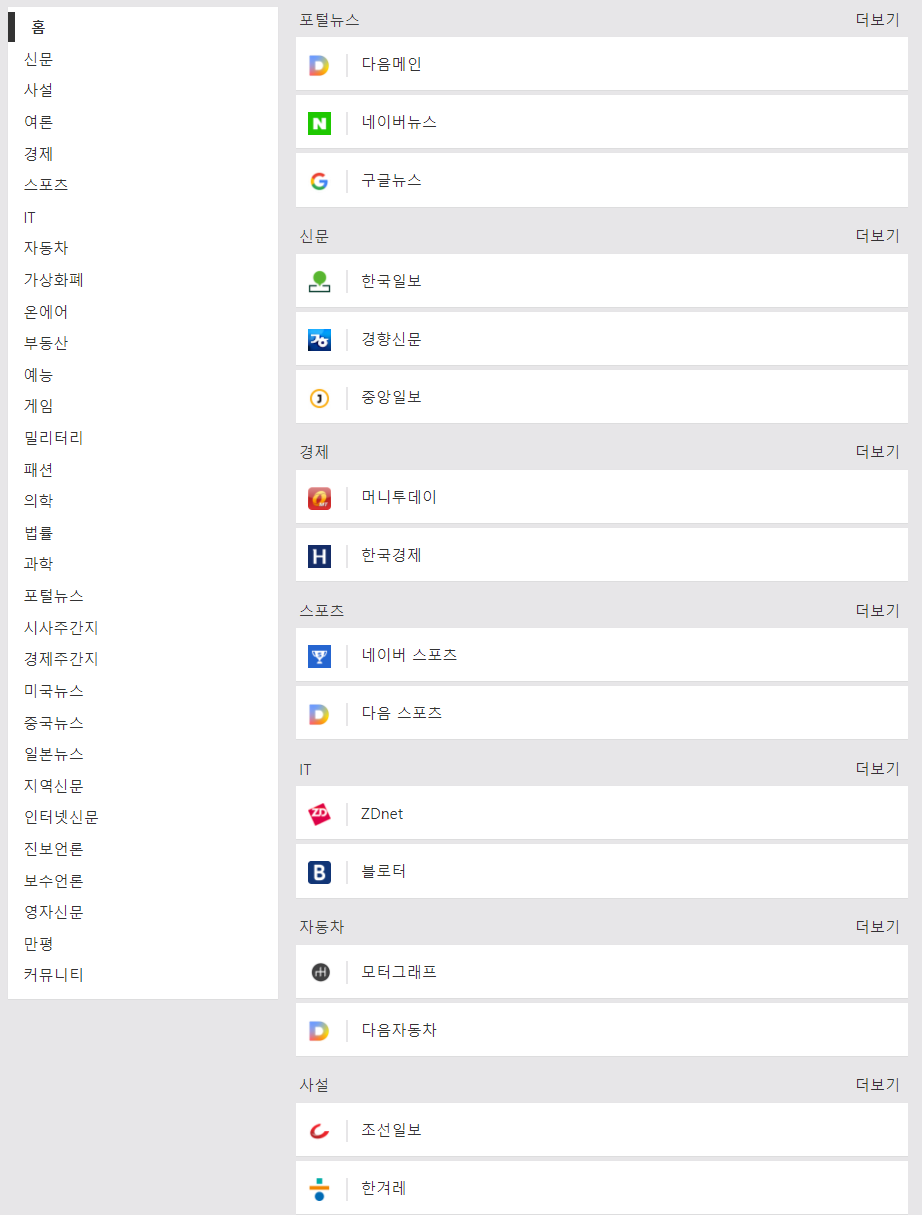Click the 중앙일보 yellow circle icon
922x1215 pixels.
319,398
